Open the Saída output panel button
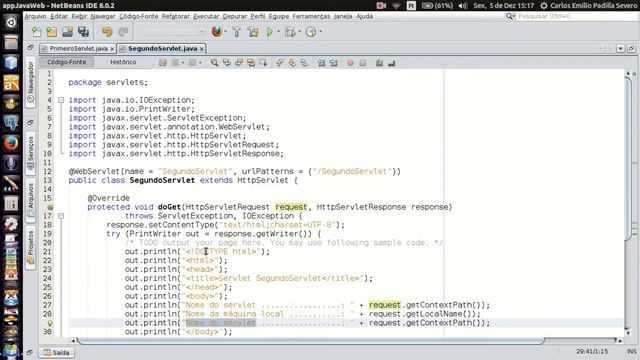The width and height of the screenshot is (640, 360). pyautogui.click(x=57, y=353)
